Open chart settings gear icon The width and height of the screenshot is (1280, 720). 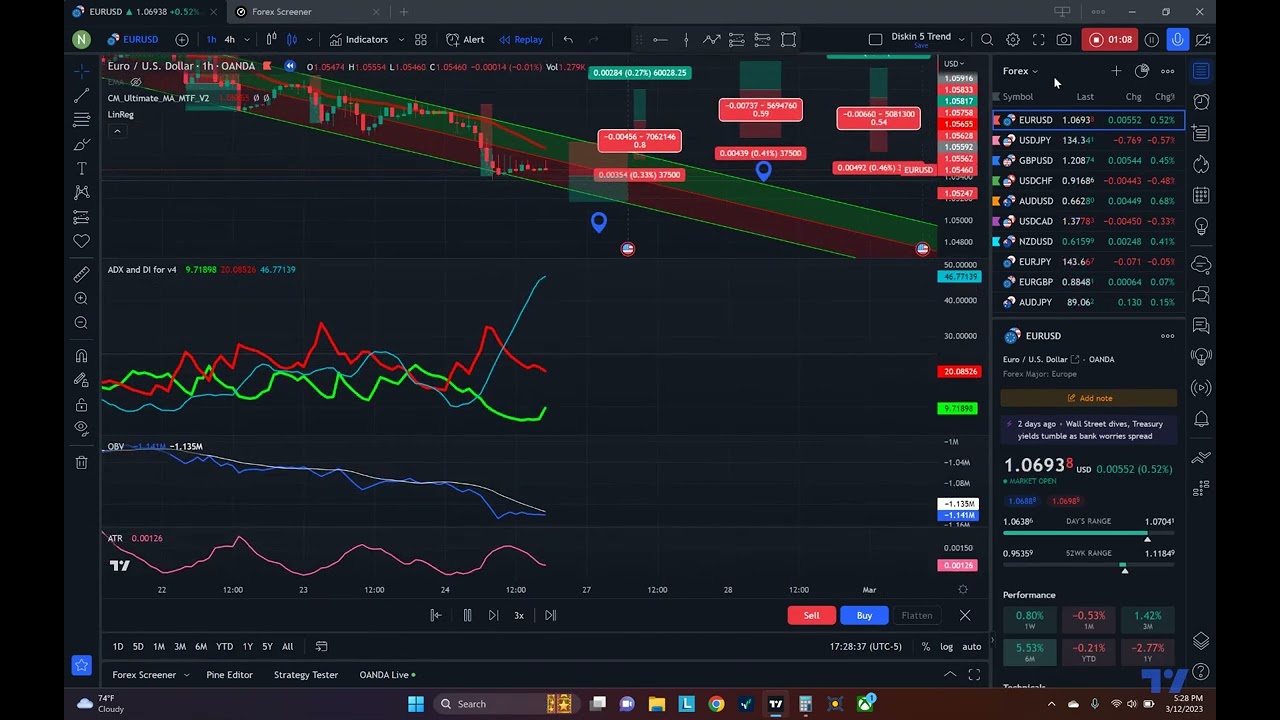pyautogui.click(x=1013, y=40)
